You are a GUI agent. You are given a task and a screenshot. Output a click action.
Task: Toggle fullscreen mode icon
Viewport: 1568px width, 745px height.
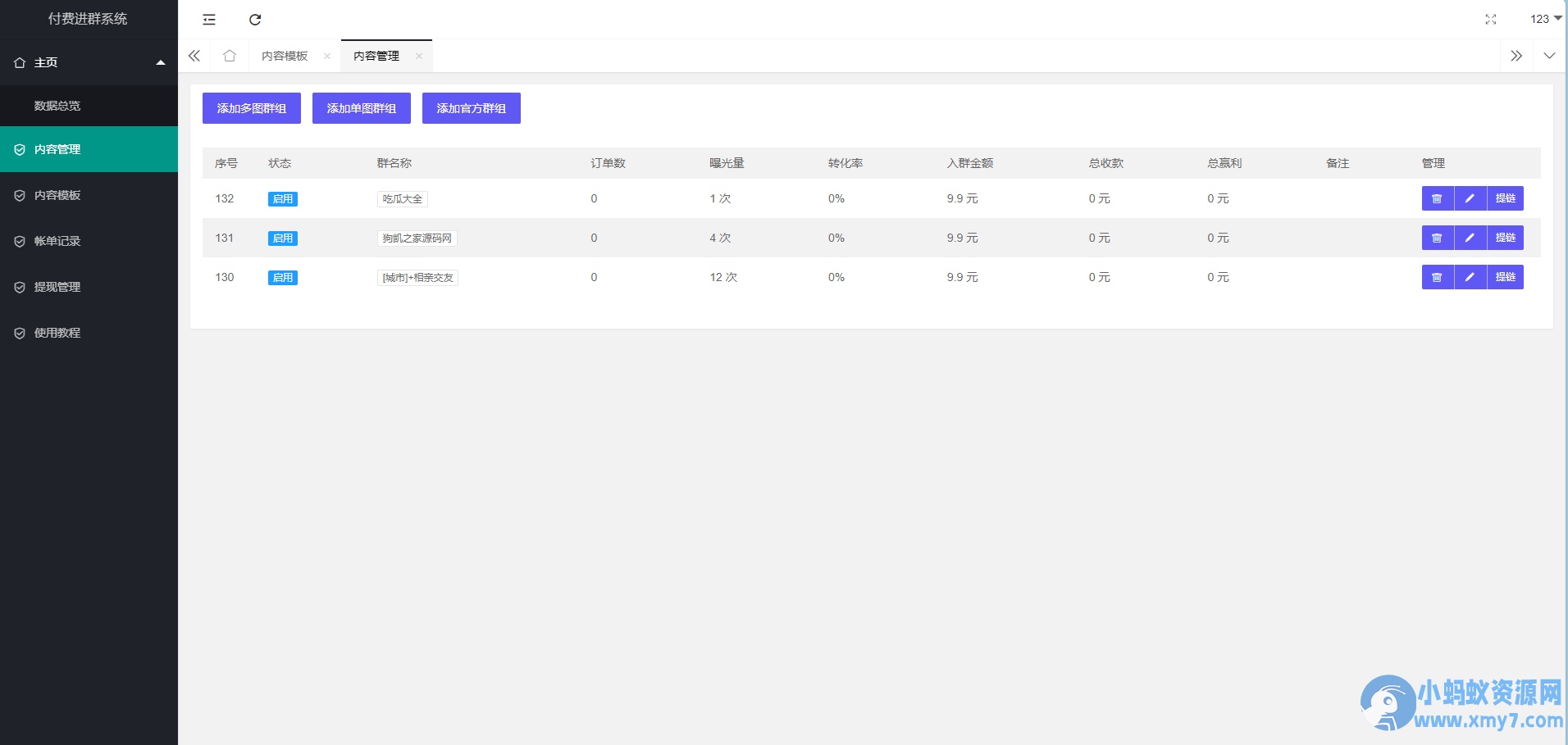tap(1491, 20)
